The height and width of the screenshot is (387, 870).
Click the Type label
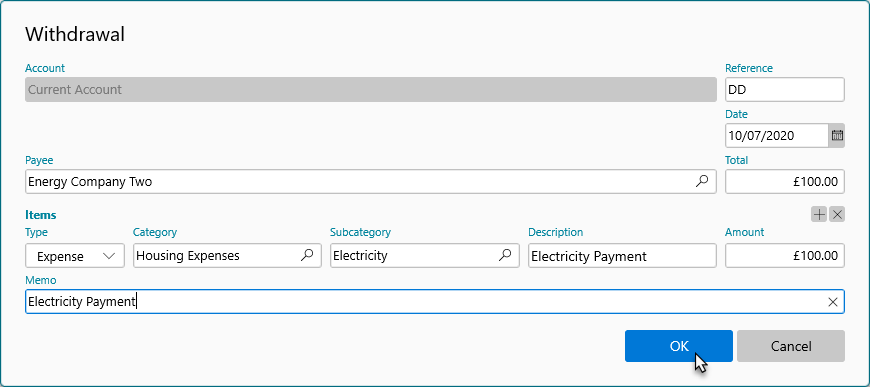coord(37,233)
